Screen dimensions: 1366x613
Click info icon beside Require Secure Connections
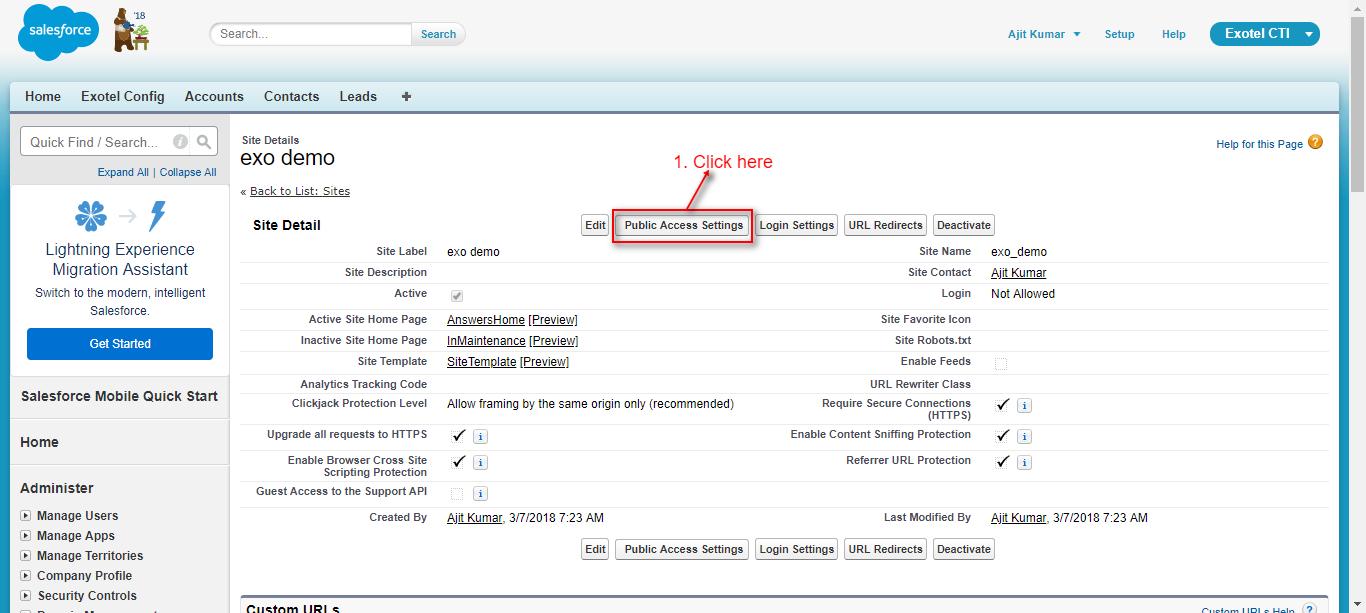pyautogui.click(x=1024, y=406)
